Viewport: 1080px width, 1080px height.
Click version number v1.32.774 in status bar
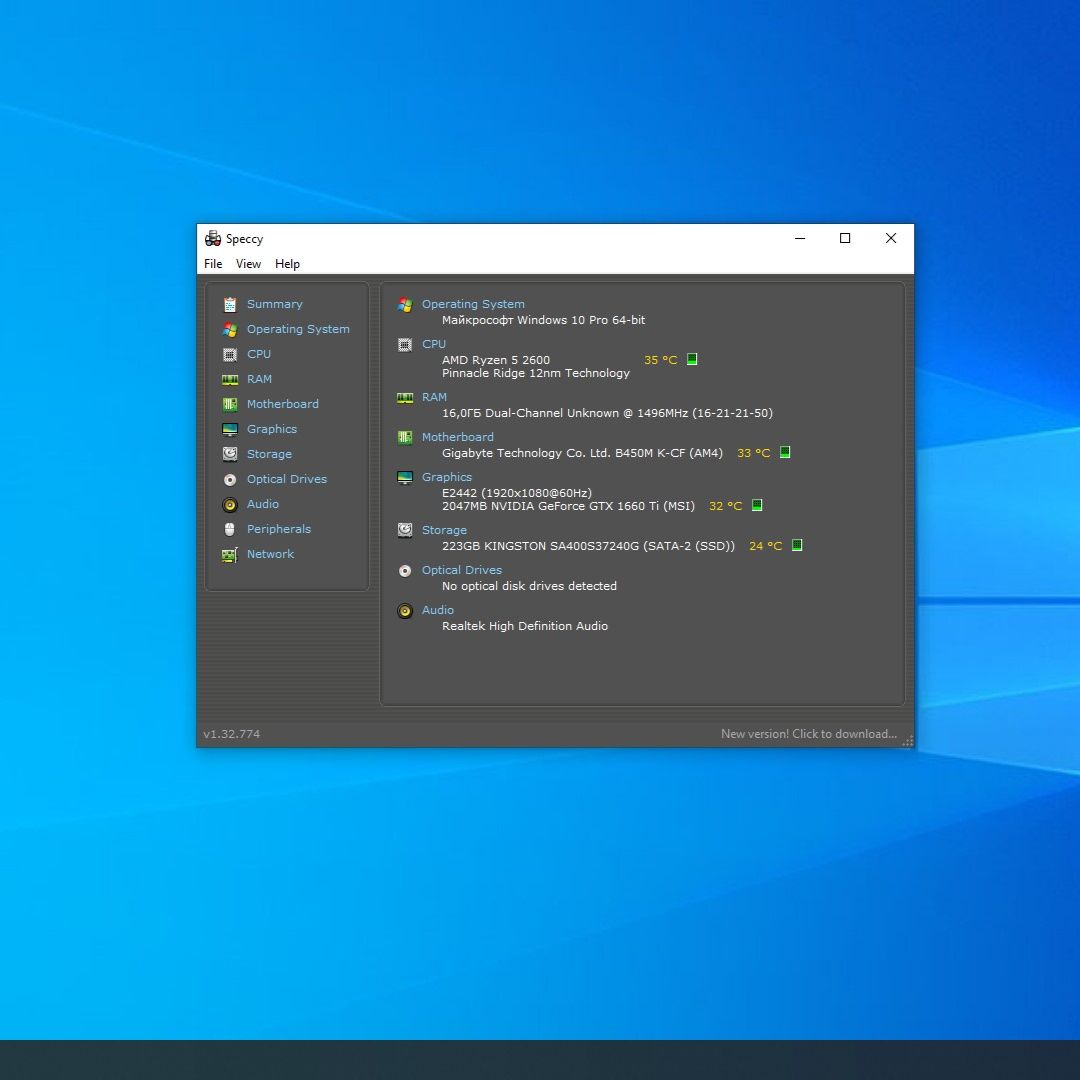pos(231,734)
